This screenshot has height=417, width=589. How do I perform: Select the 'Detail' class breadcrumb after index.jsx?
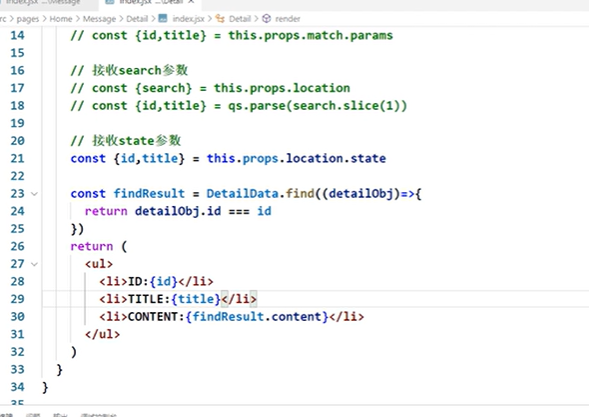[240, 19]
